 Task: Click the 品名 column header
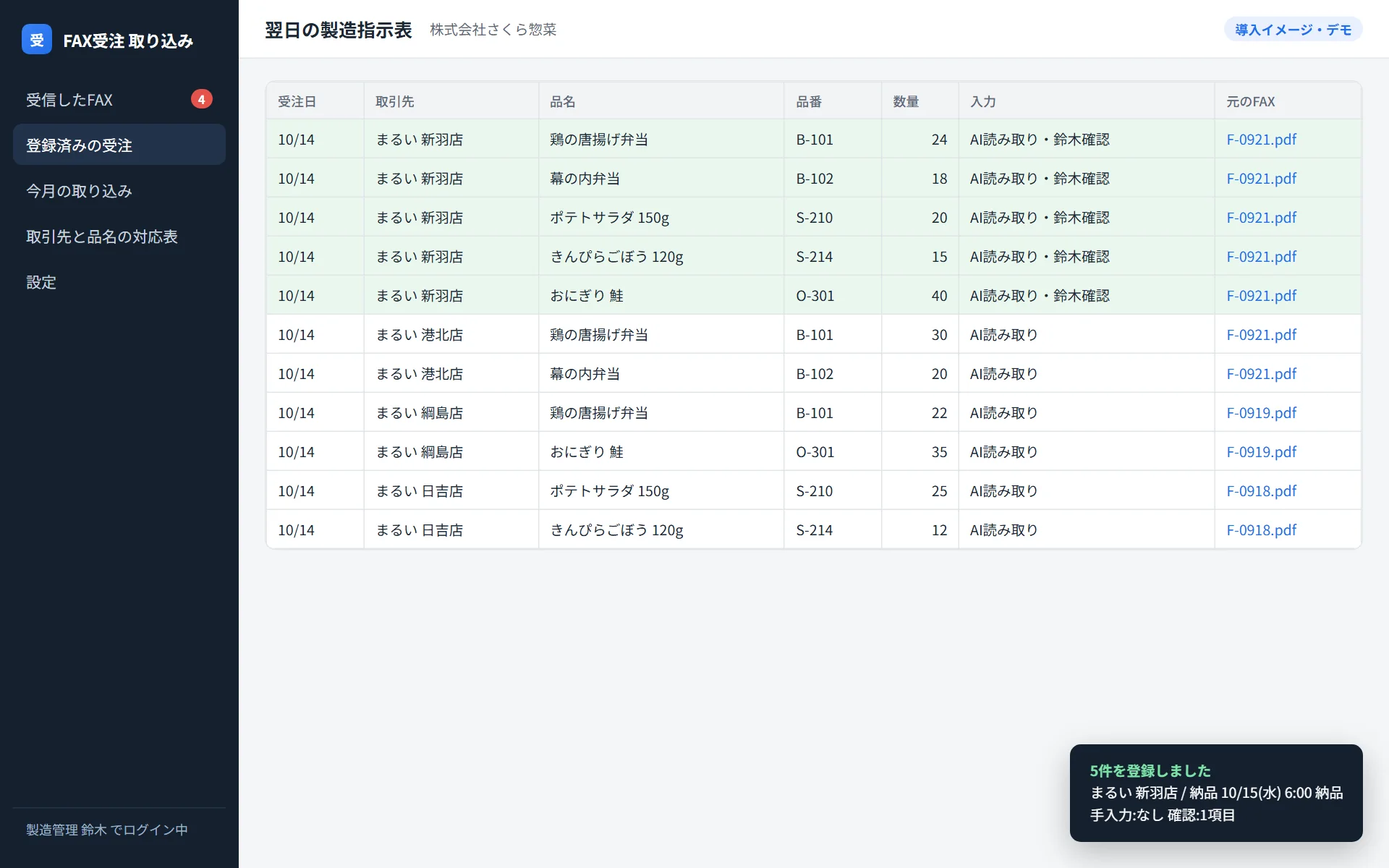(x=661, y=101)
